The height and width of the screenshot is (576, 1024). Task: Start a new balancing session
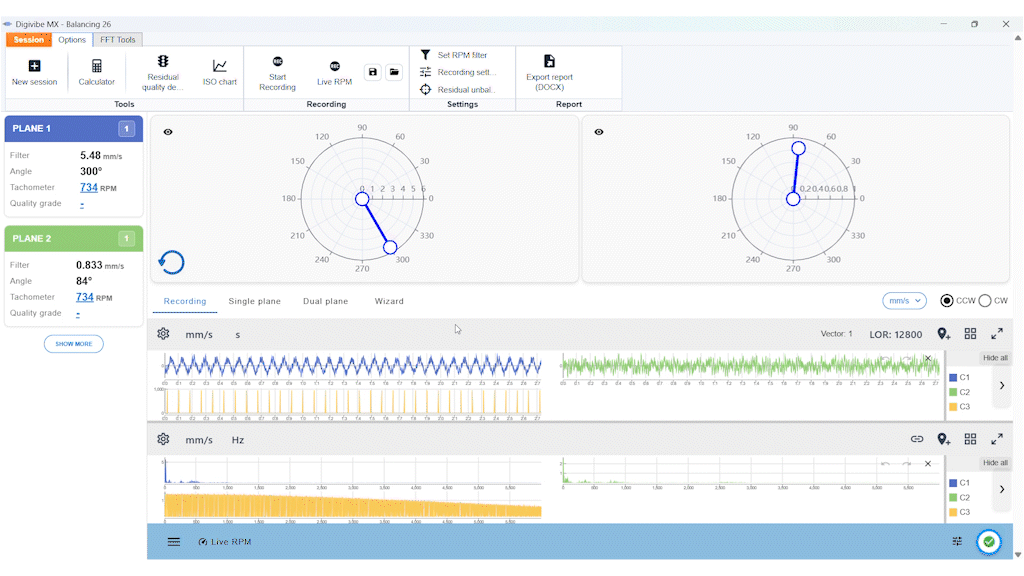34,71
